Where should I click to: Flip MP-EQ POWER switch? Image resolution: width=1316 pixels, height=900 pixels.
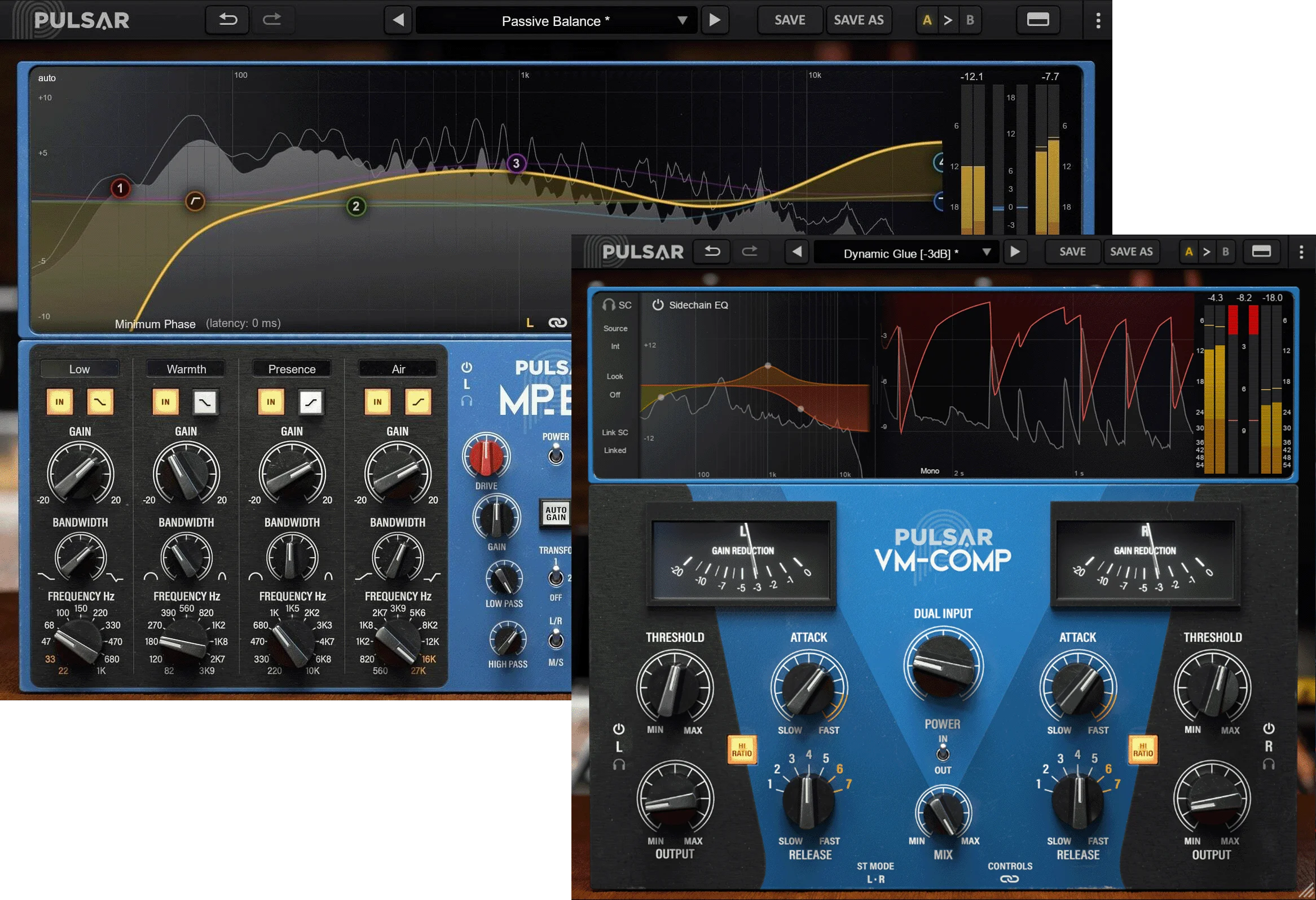coord(556,455)
